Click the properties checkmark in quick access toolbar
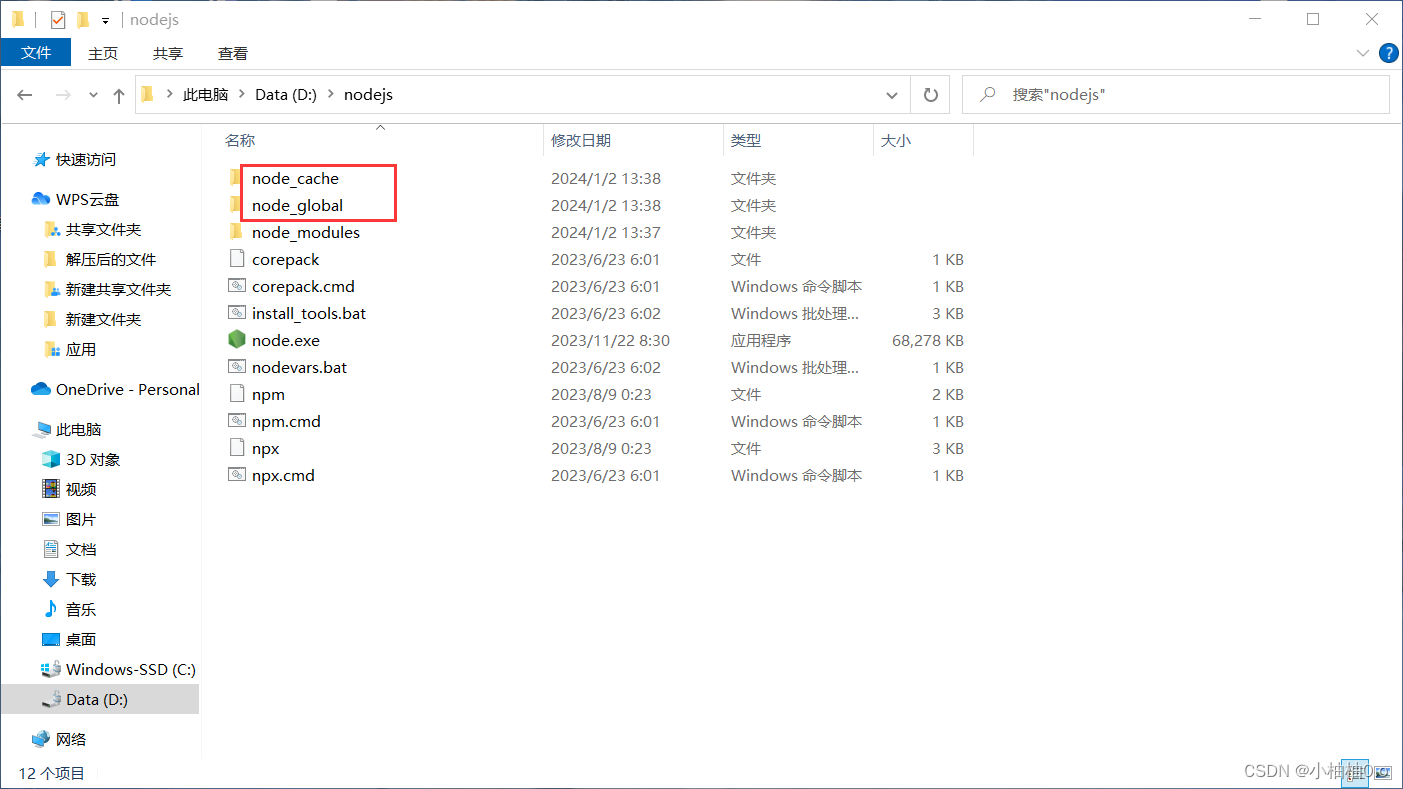Screen dimensions: 1403x789 pos(58,19)
